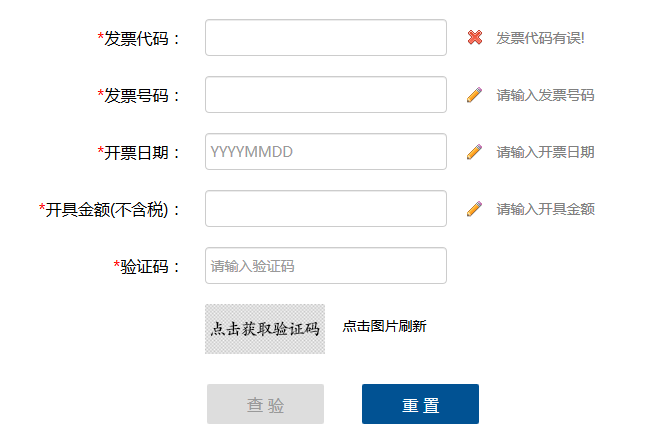Click the 请输入发票号码 hint text
This screenshot has height=441, width=671.
click(x=546, y=95)
